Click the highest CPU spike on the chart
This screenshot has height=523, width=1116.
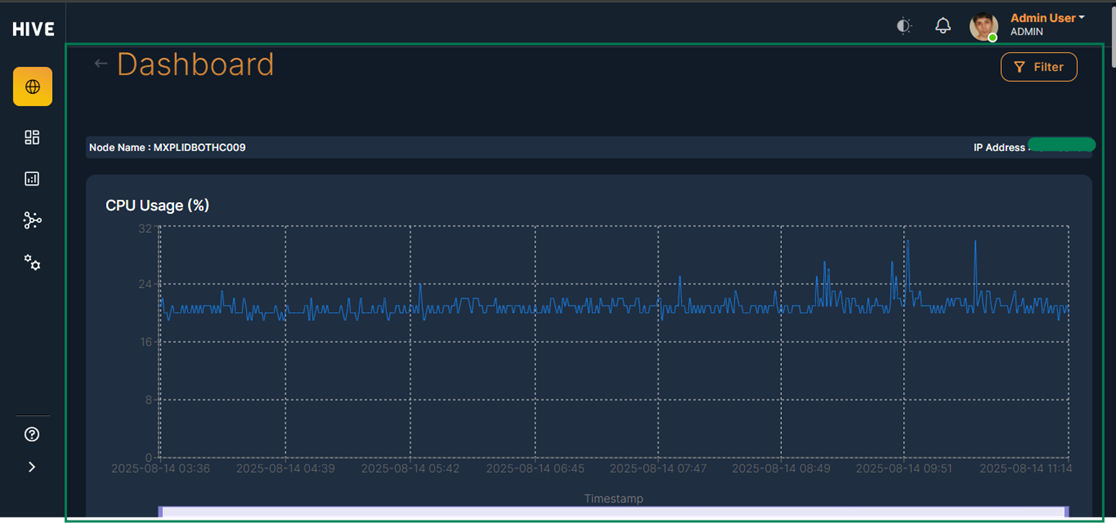coord(974,242)
